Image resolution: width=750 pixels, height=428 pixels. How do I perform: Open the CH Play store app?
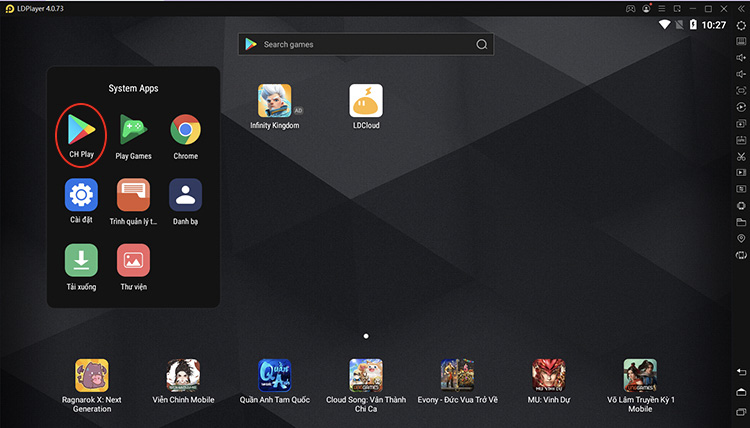[81, 130]
